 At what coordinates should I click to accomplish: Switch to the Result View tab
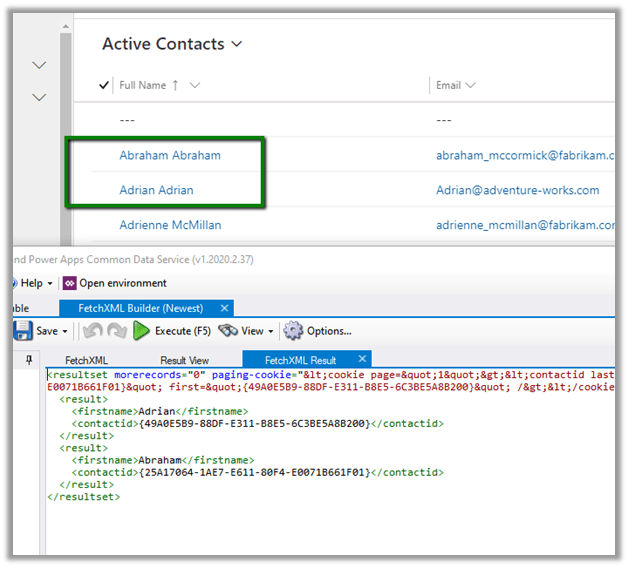(184, 360)
